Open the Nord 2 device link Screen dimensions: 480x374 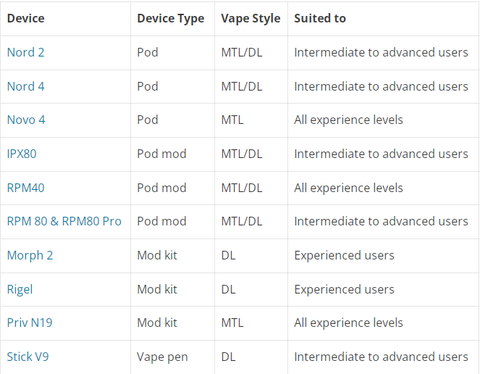point(26,52)
